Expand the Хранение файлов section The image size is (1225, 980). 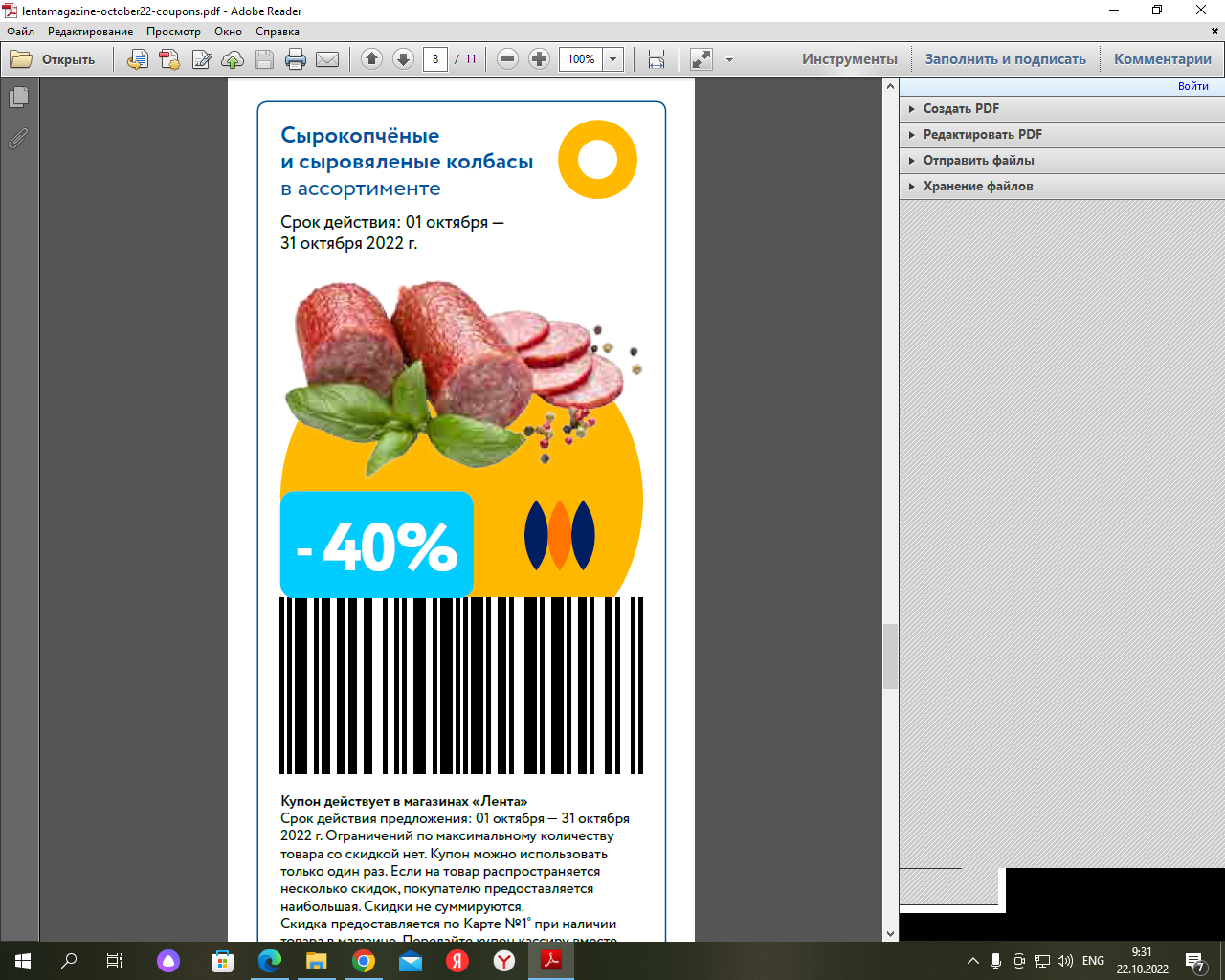[x=1062, y=187]
